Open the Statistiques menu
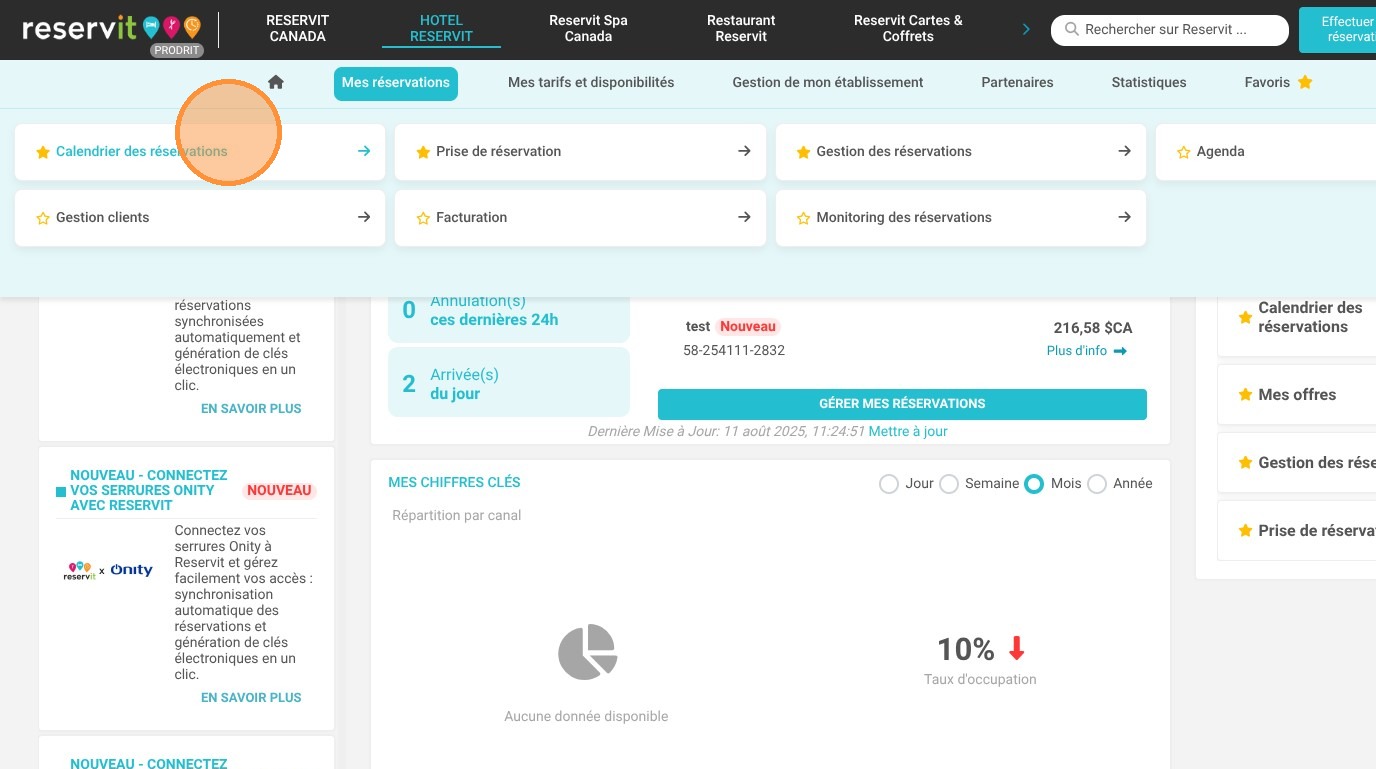This screenshot has height=769, width=1376. (1149, 82)
